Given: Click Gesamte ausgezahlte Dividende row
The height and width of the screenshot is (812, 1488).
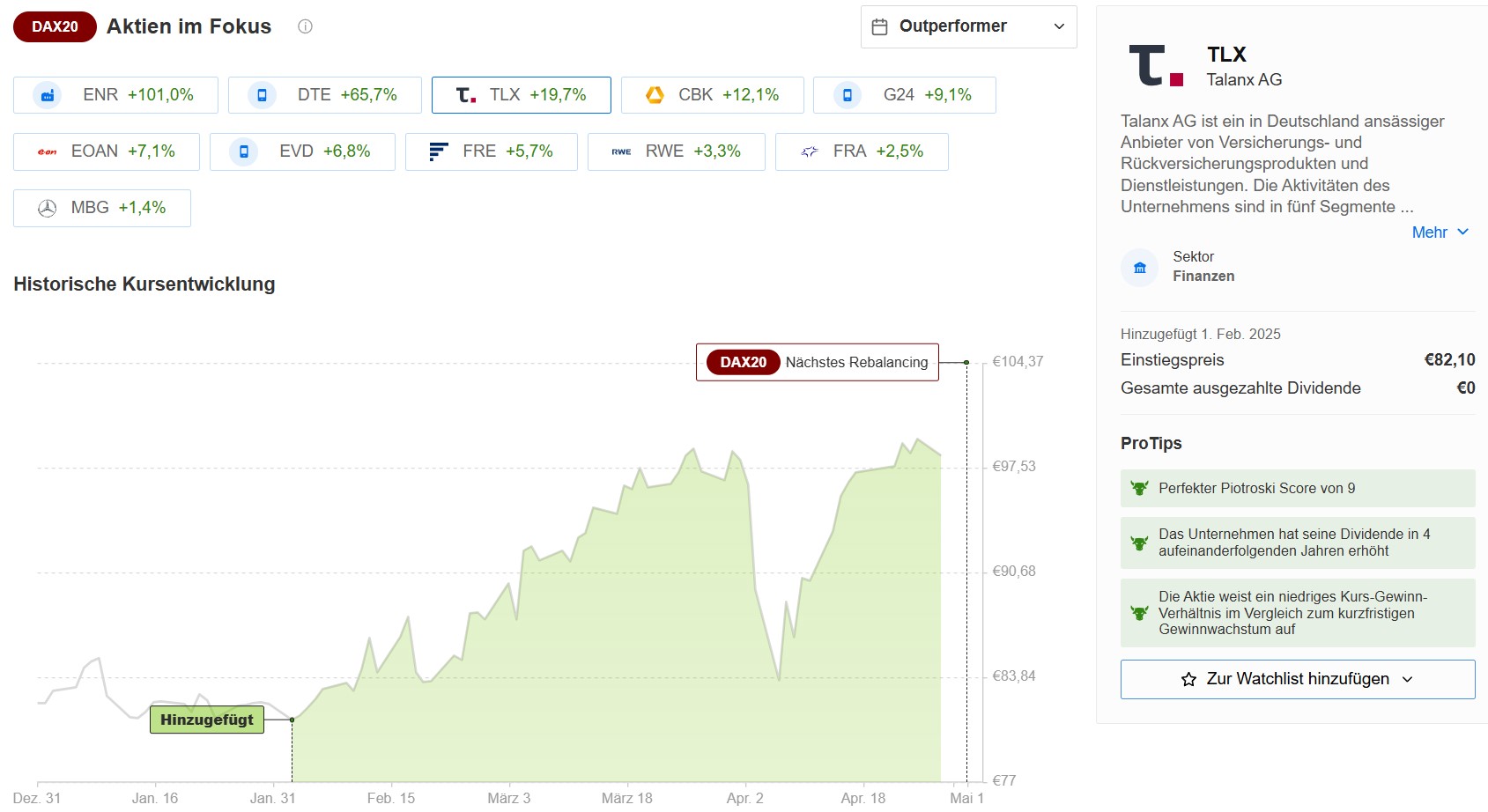Looking at the screenshot, I should click(x=1298, y=388).
